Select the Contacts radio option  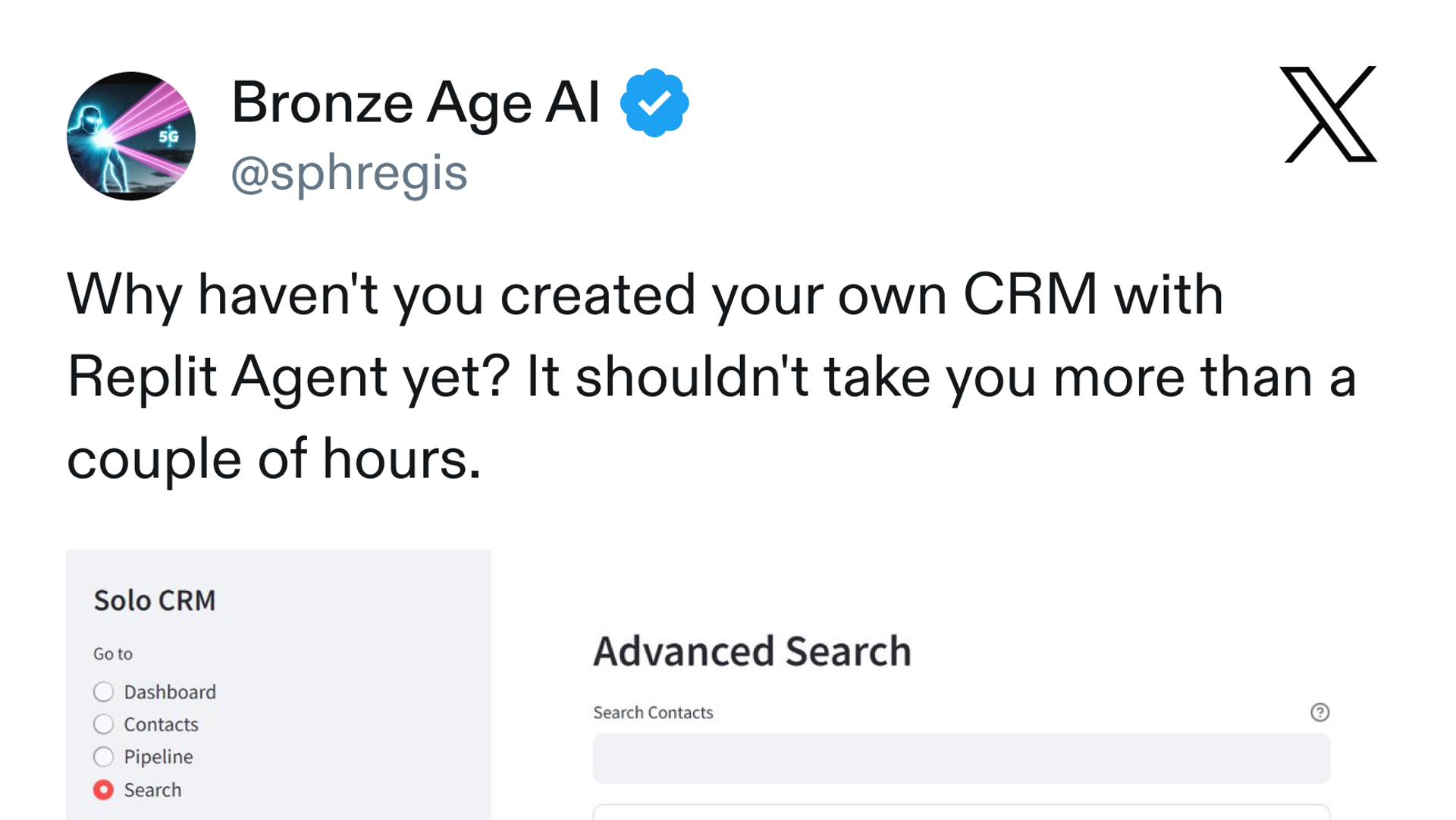click(104, 724)
